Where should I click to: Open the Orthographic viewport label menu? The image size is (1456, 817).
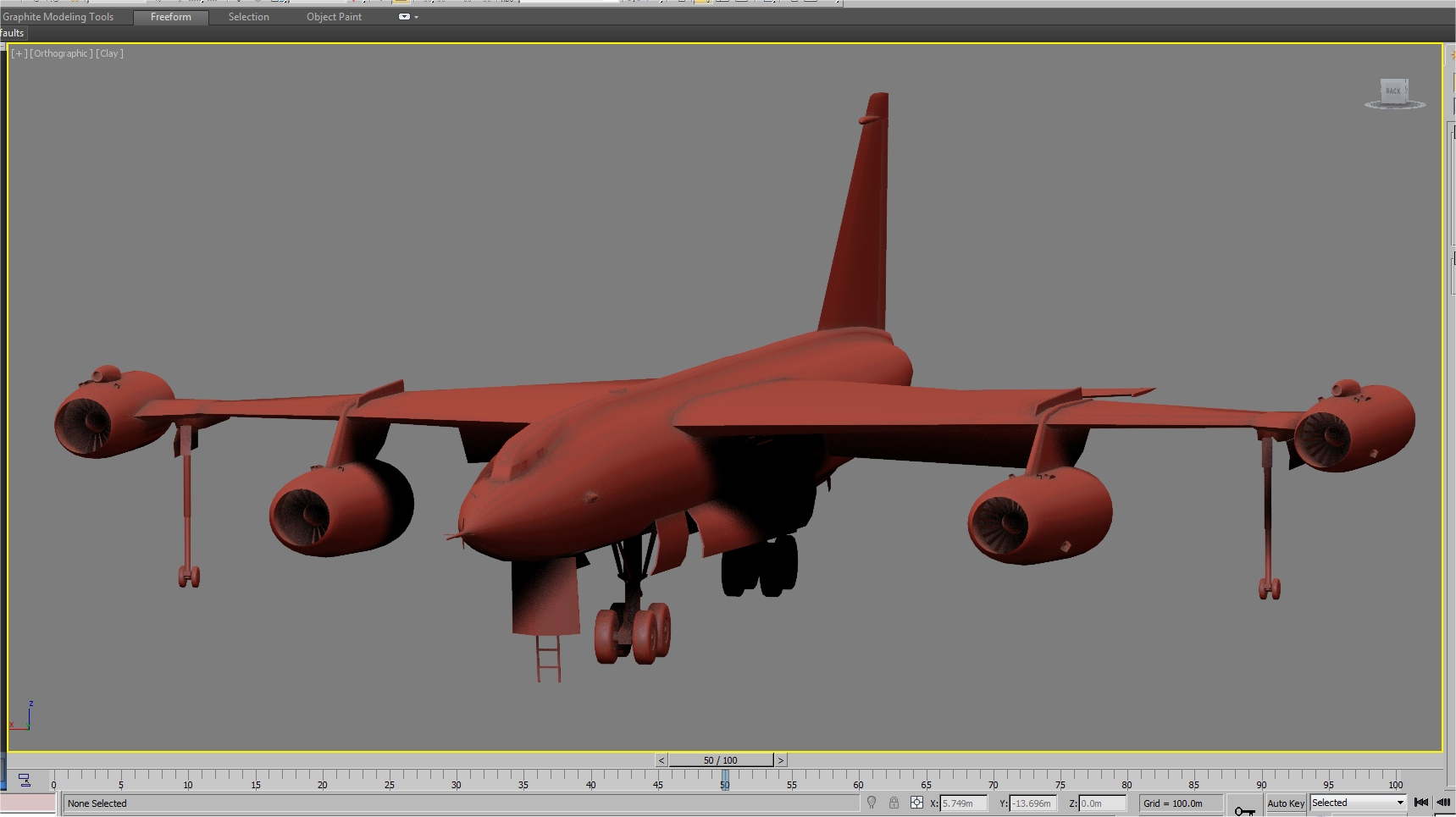click(61, 53)
